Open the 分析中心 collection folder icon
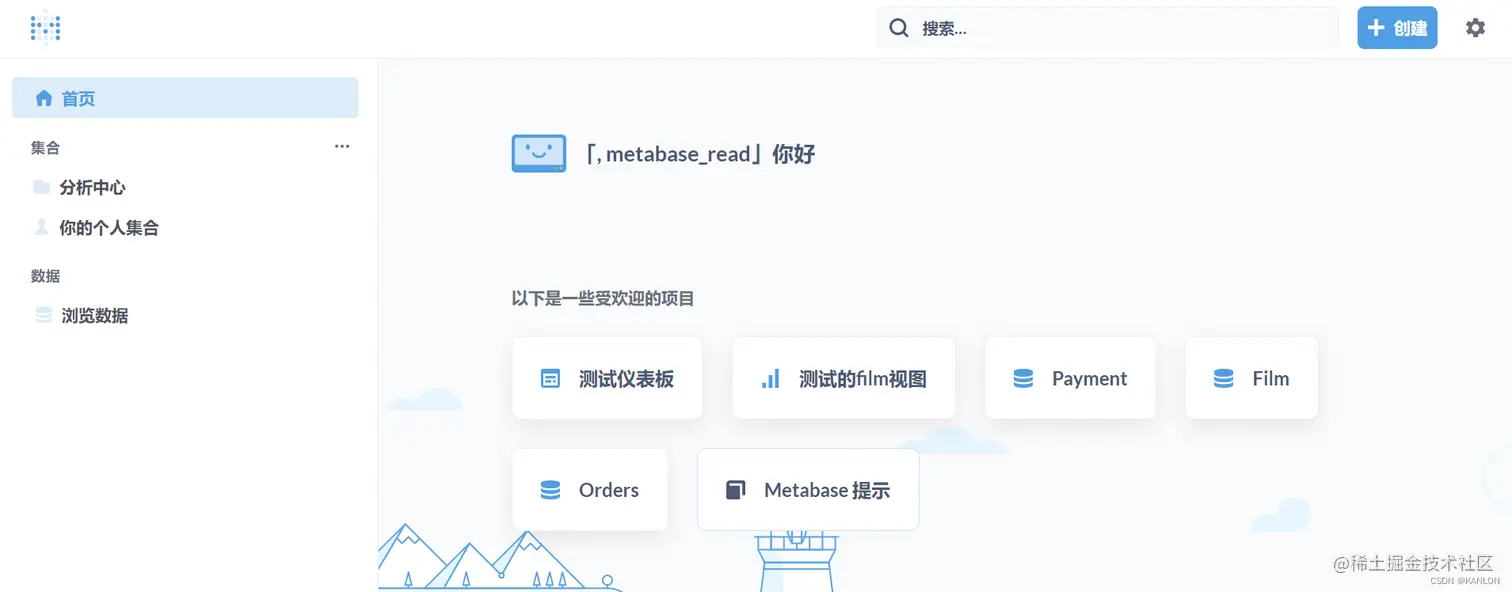1512x592 pixels. (x=41, y=187)
